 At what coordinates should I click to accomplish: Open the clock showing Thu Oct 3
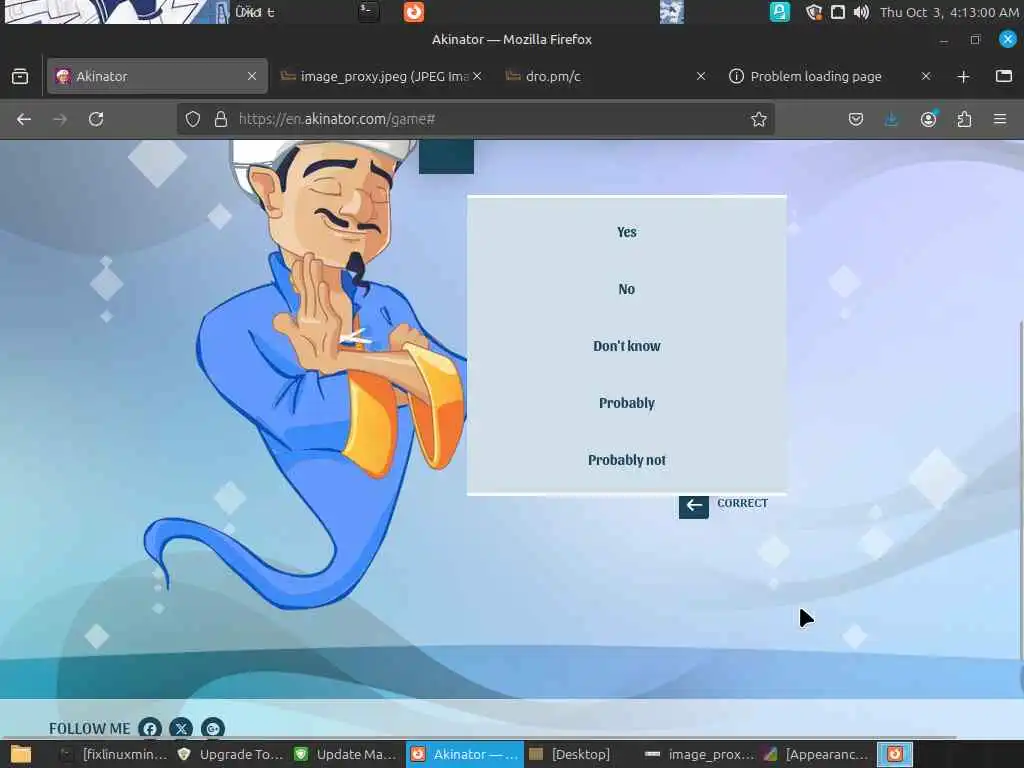(x=949, y=12)
